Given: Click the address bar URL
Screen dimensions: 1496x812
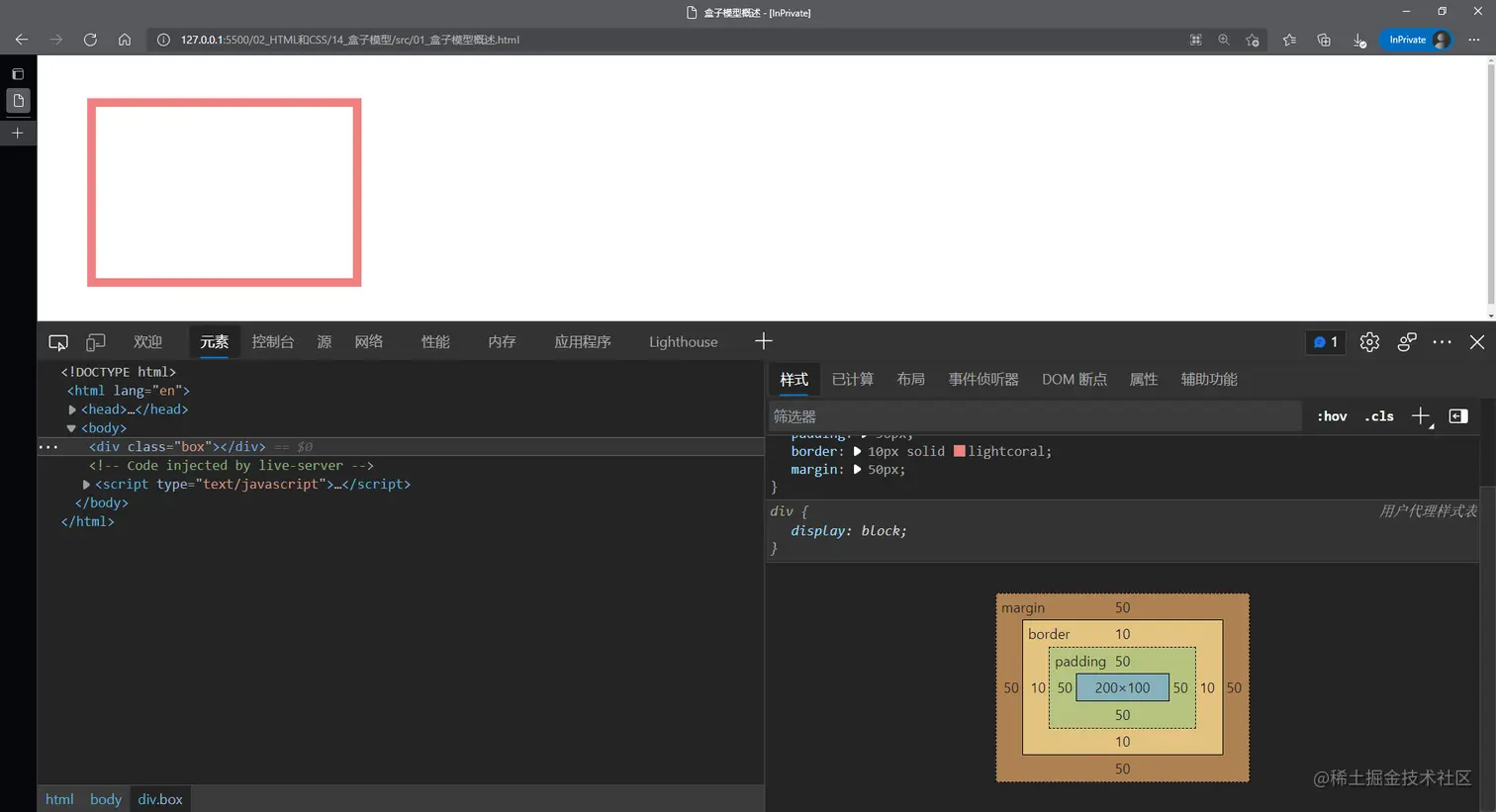Looking at the screenshot, I should 350,40.
